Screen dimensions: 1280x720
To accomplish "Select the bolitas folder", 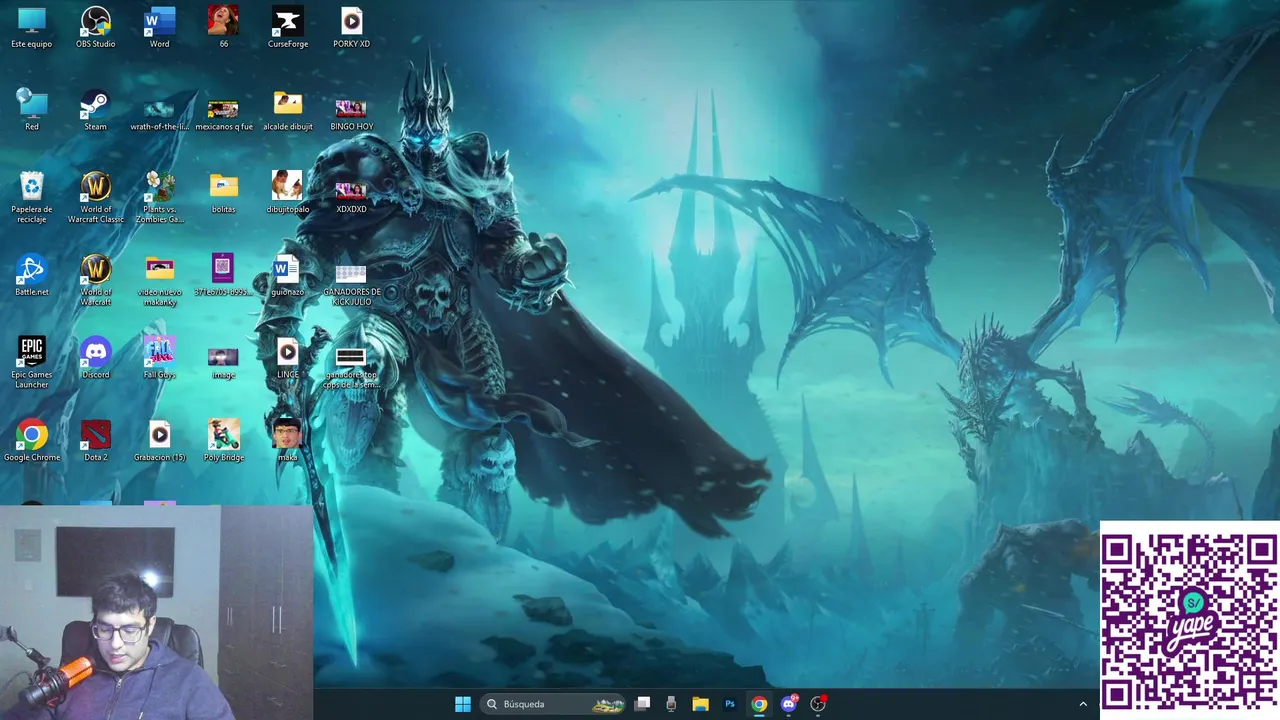I will coord(223,193).
